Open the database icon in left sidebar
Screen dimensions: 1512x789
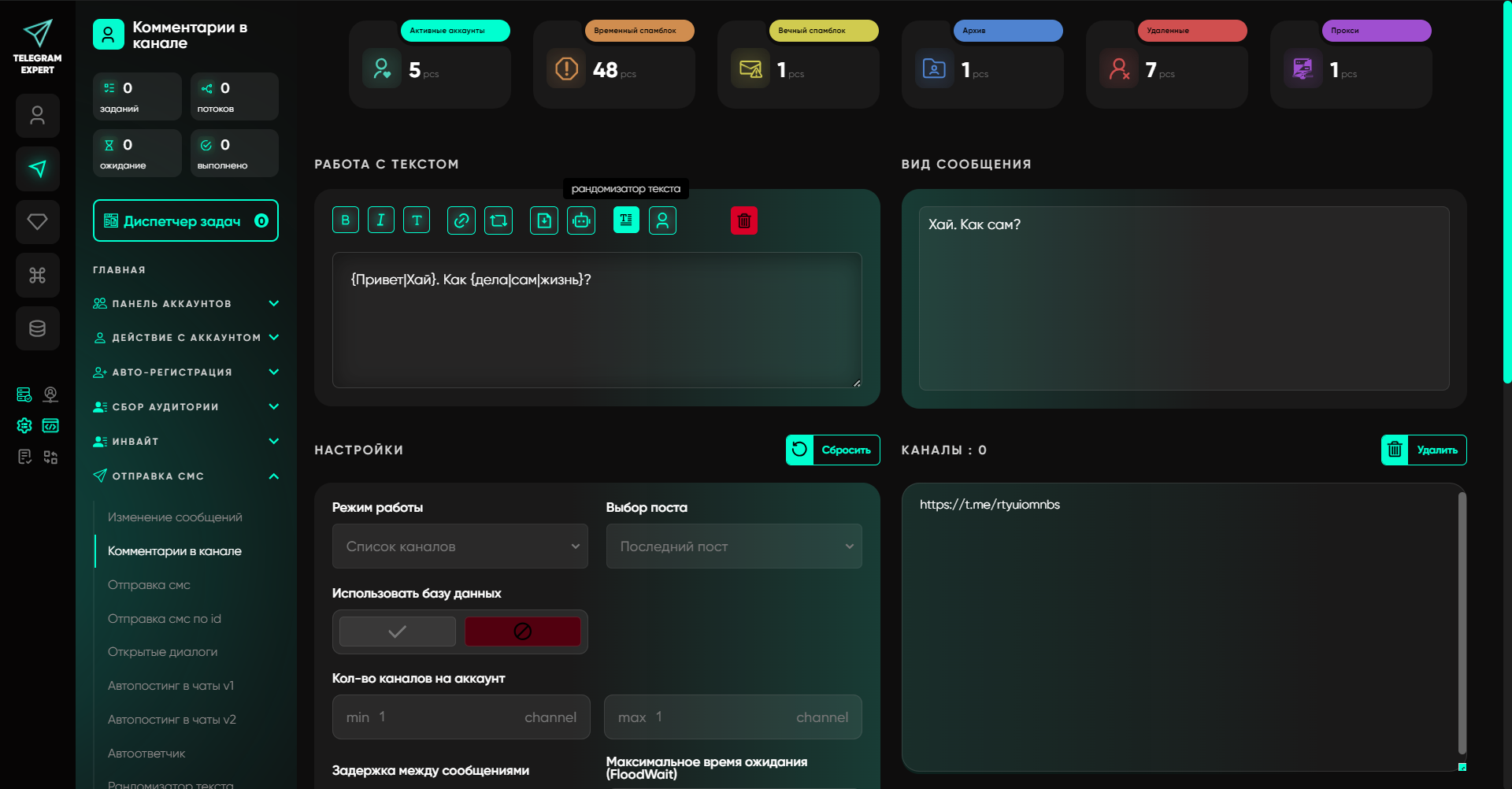[x=37, y=328]
